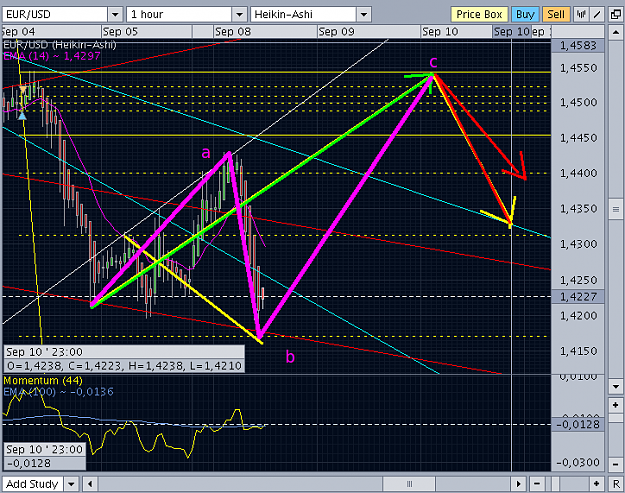Viewport: 625px width, 493px height.
Task: Click the EMA (100) ~ -0,0136 label
Action: pos(58,392)
